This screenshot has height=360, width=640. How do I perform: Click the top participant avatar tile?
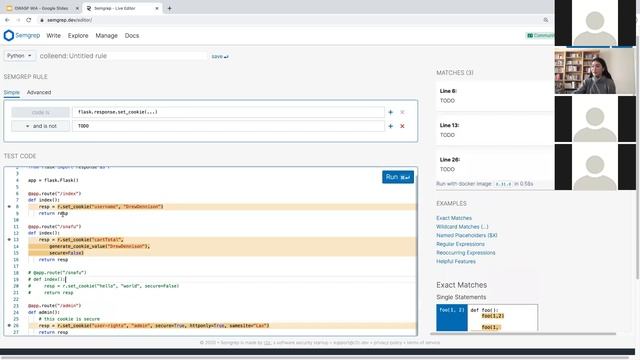595,23
